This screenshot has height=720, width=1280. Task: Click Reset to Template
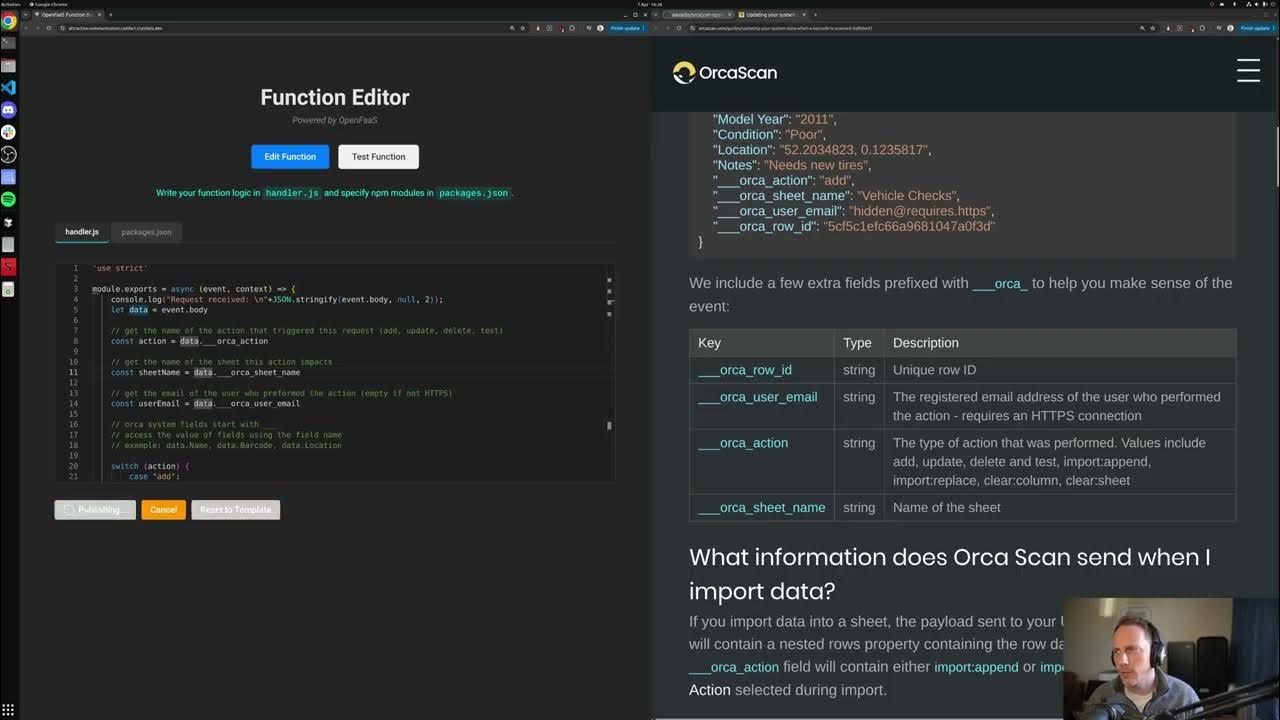tap(235, 509)
